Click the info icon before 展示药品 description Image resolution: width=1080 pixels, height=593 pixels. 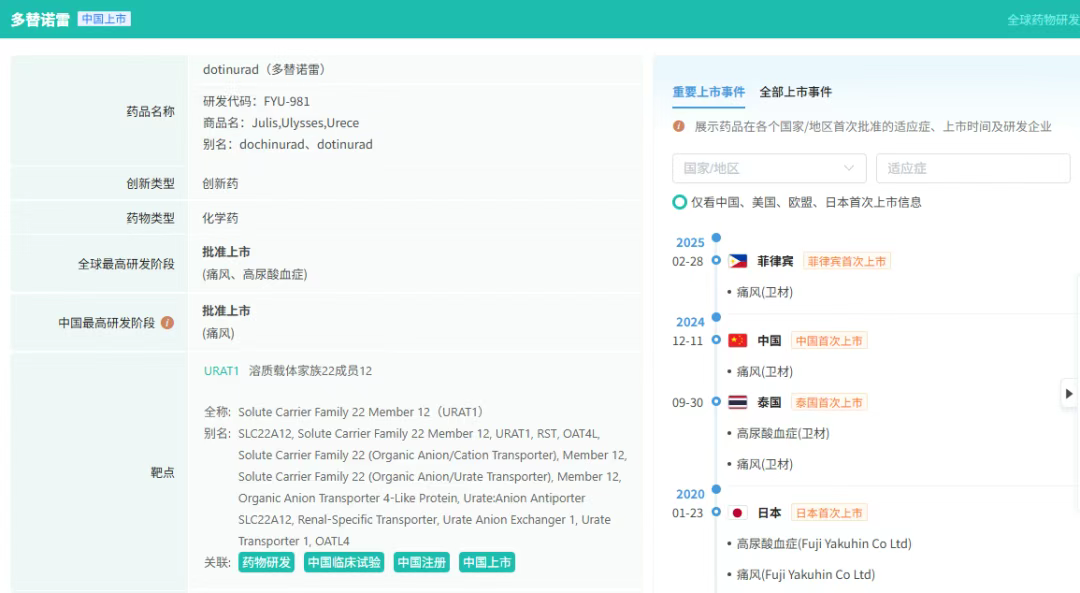tap(679, 127)
